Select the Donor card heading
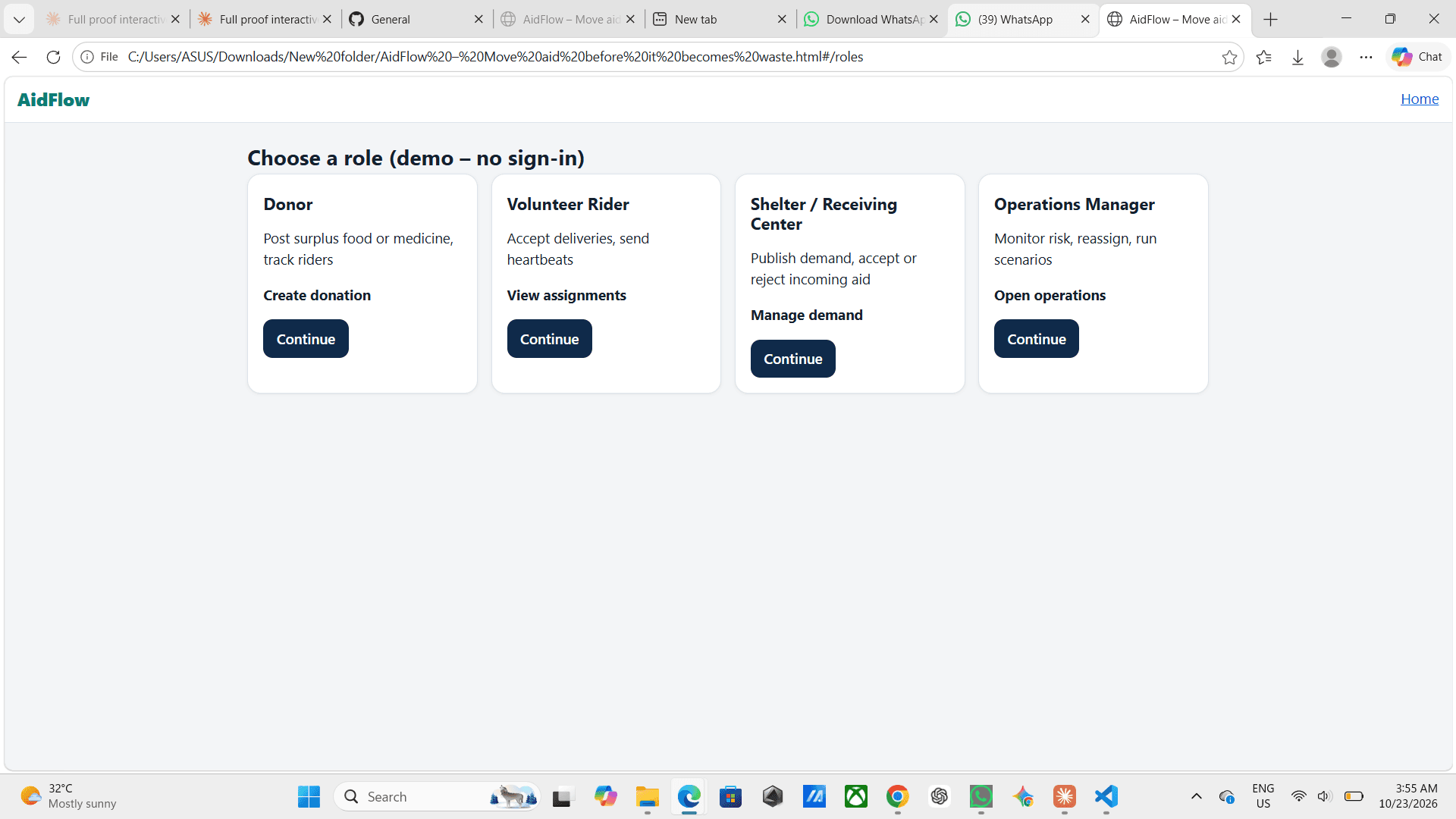This screenshot has height=819, width=1456. pyautogui.click(x=288, y=205)
